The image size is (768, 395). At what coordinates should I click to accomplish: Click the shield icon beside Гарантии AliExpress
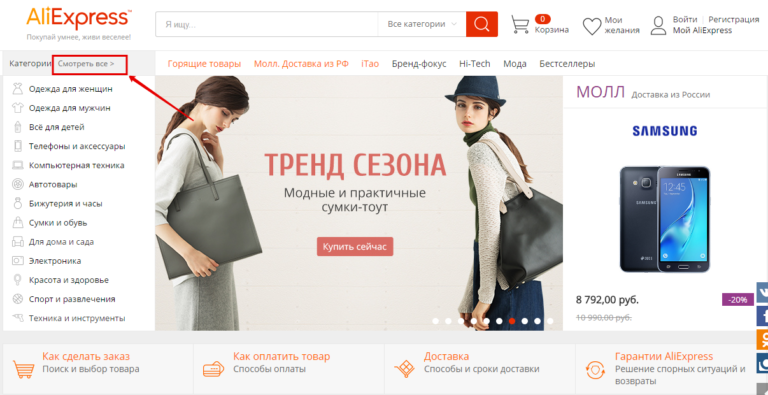(x=595, y=370)
